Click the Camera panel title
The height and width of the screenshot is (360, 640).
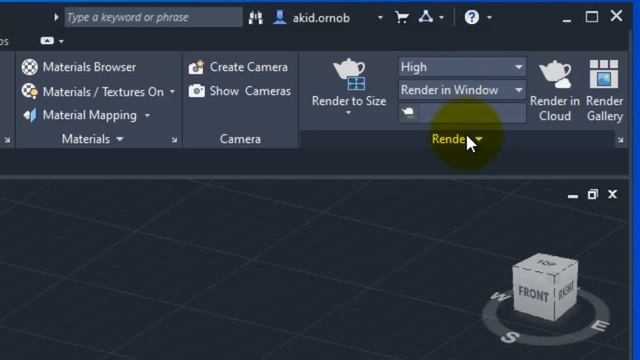pyautogui.click(x=240, y=139)
